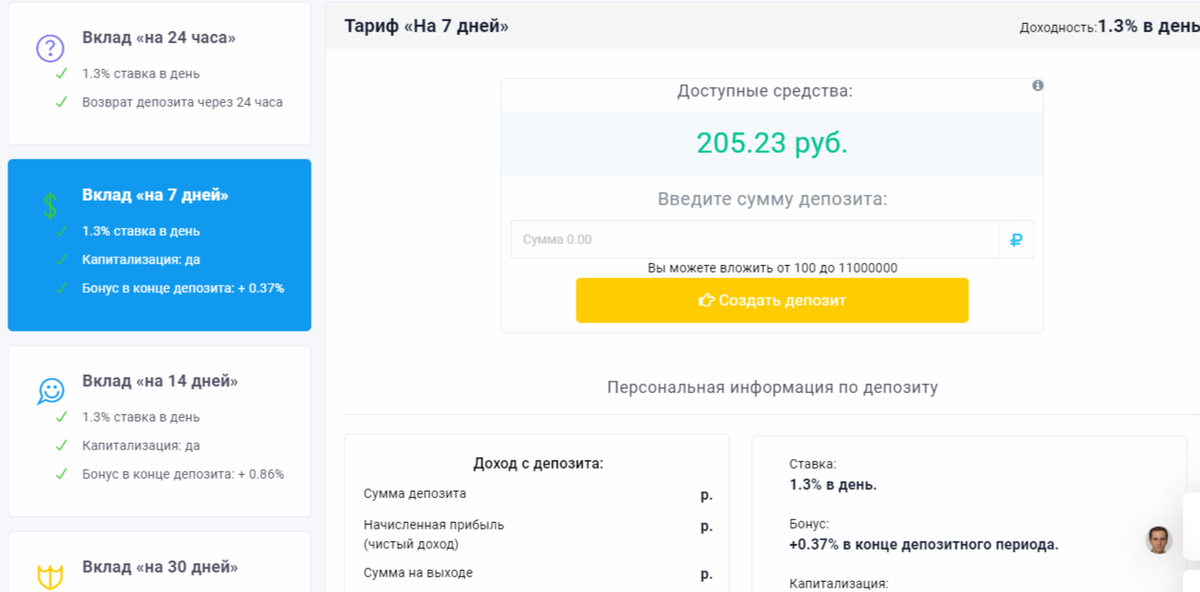The image size is (1200, 592).
Task: Click checkmark beside «Возврат депозита через 24 часа»
Action: tap(61, 102)
